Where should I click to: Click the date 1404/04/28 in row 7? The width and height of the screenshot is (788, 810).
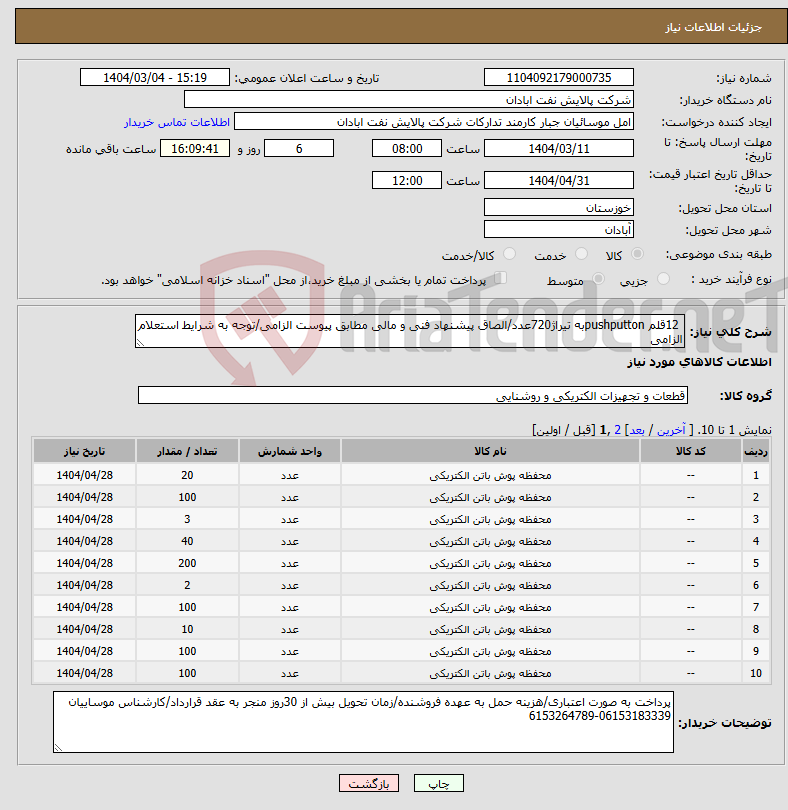coord(84,607)
